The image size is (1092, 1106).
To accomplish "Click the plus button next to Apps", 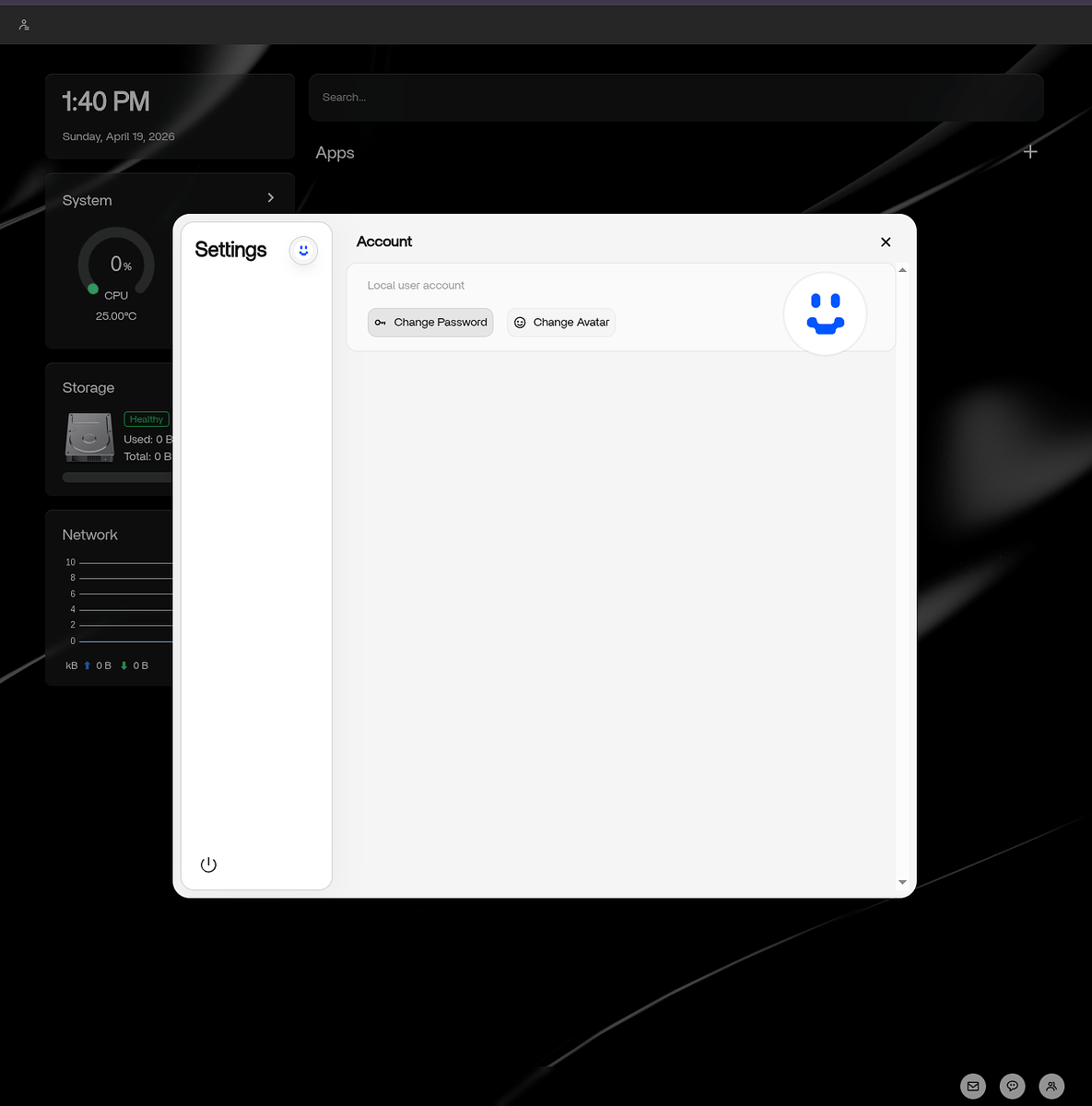I will tap(1029, 151).
